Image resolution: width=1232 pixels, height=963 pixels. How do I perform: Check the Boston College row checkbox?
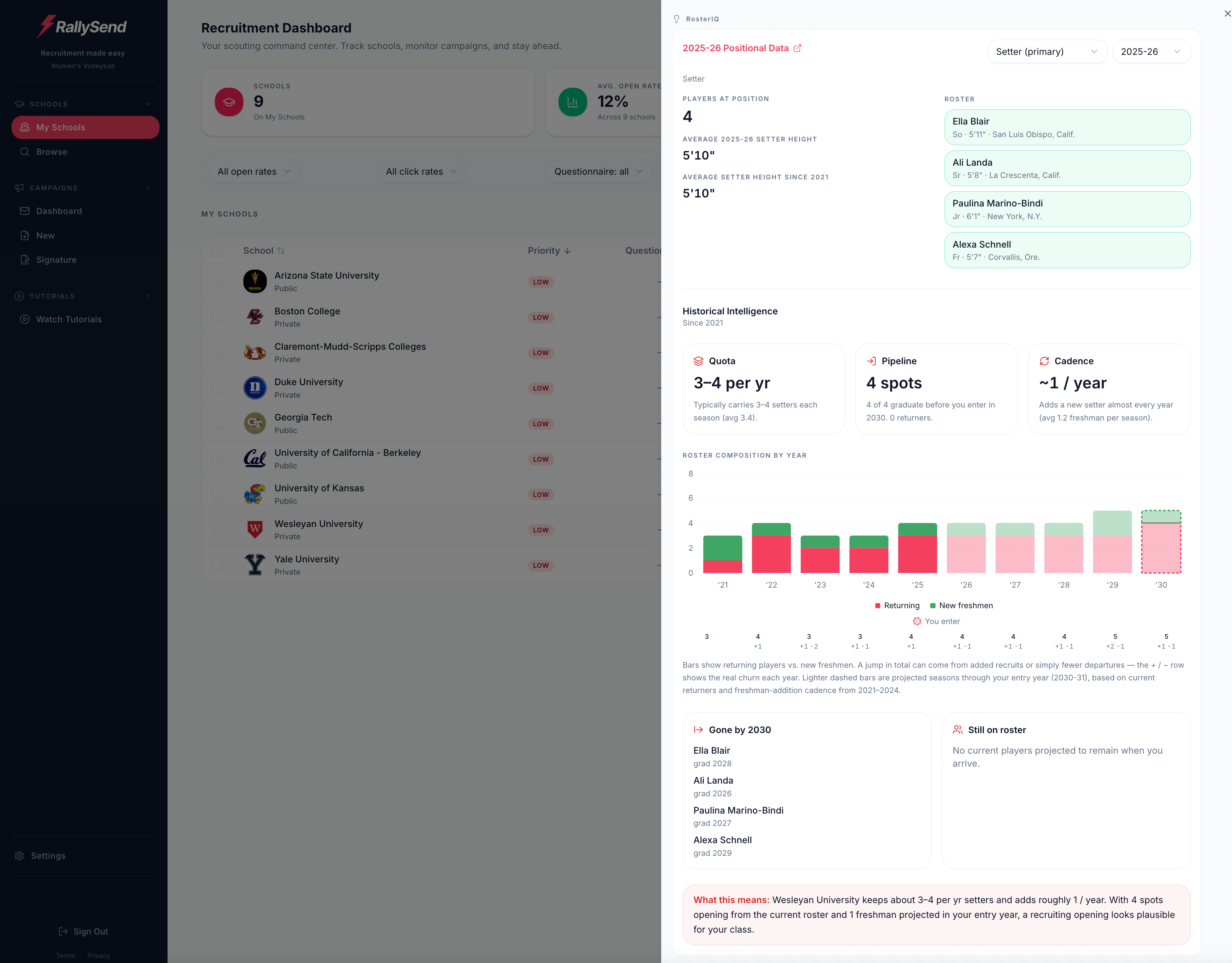point(217,317)
